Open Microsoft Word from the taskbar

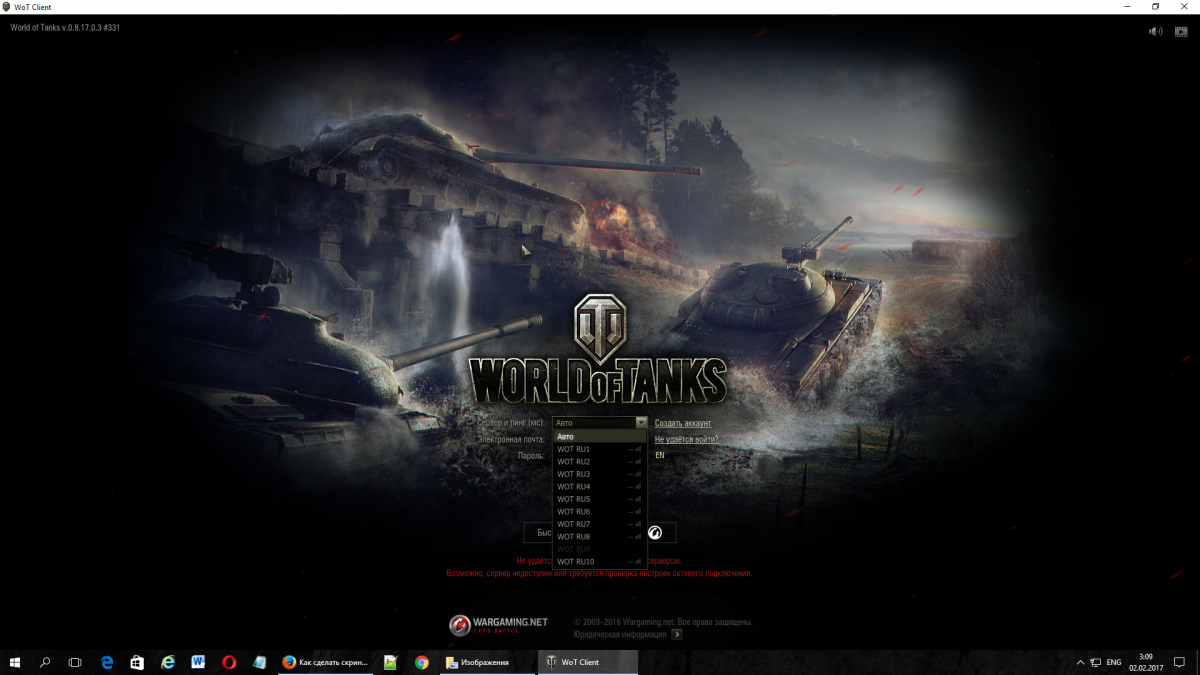pyautogui.click(x=198, y=662)
